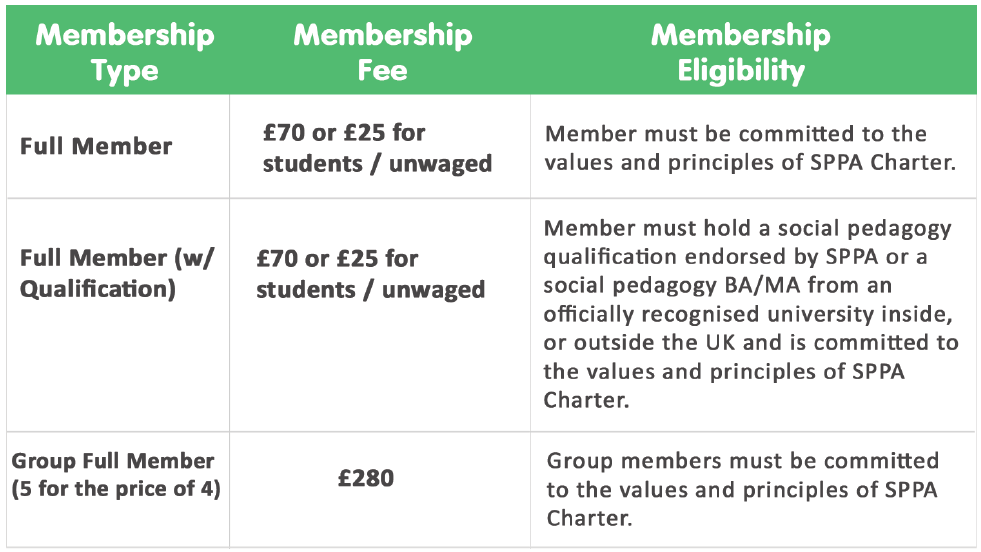The width and height of the screenshot is (981, 552).
Task: Click the "Membership Type" column header
Action: coord(125,53)
